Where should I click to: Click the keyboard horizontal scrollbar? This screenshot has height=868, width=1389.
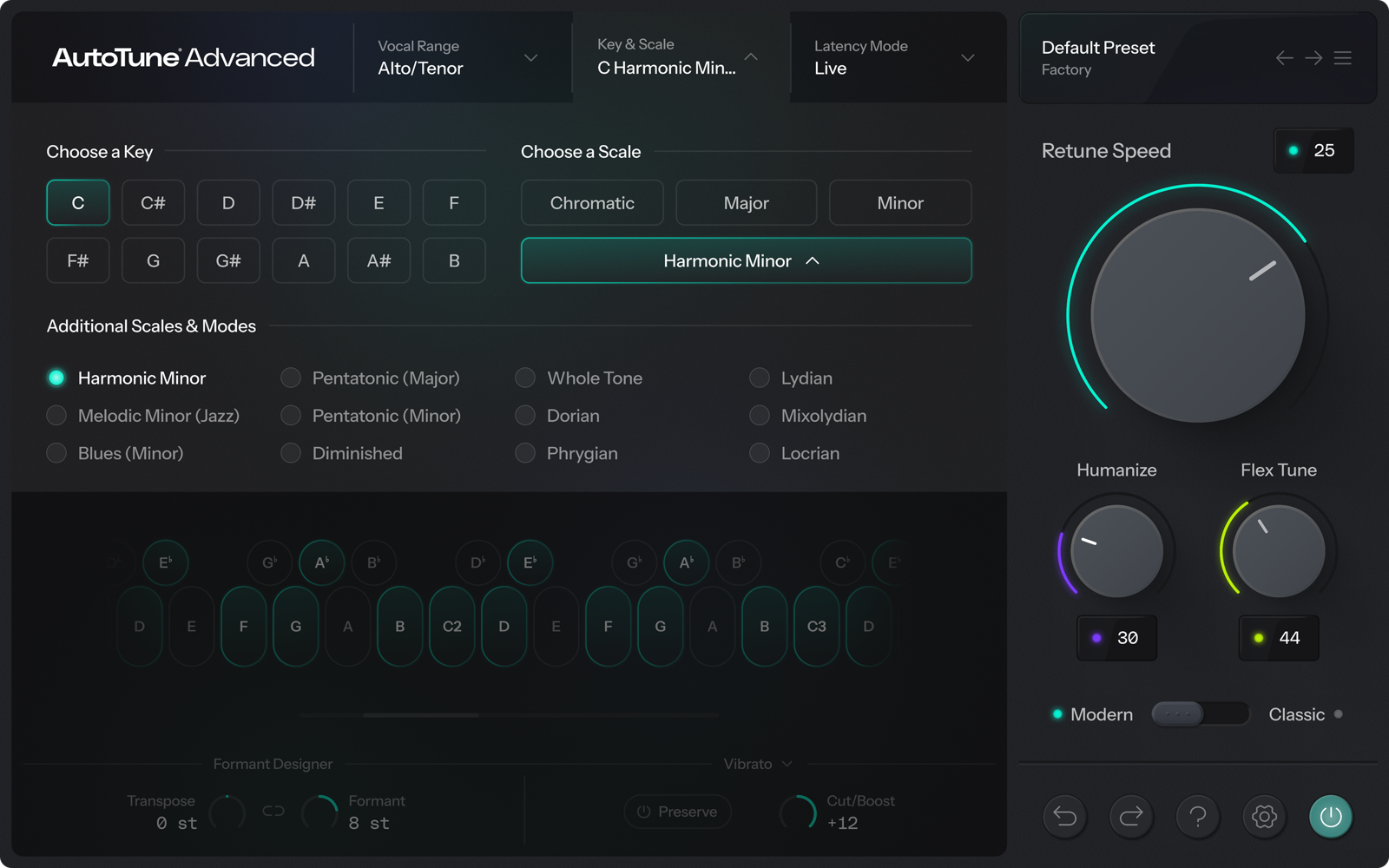(x=421, y=715)
